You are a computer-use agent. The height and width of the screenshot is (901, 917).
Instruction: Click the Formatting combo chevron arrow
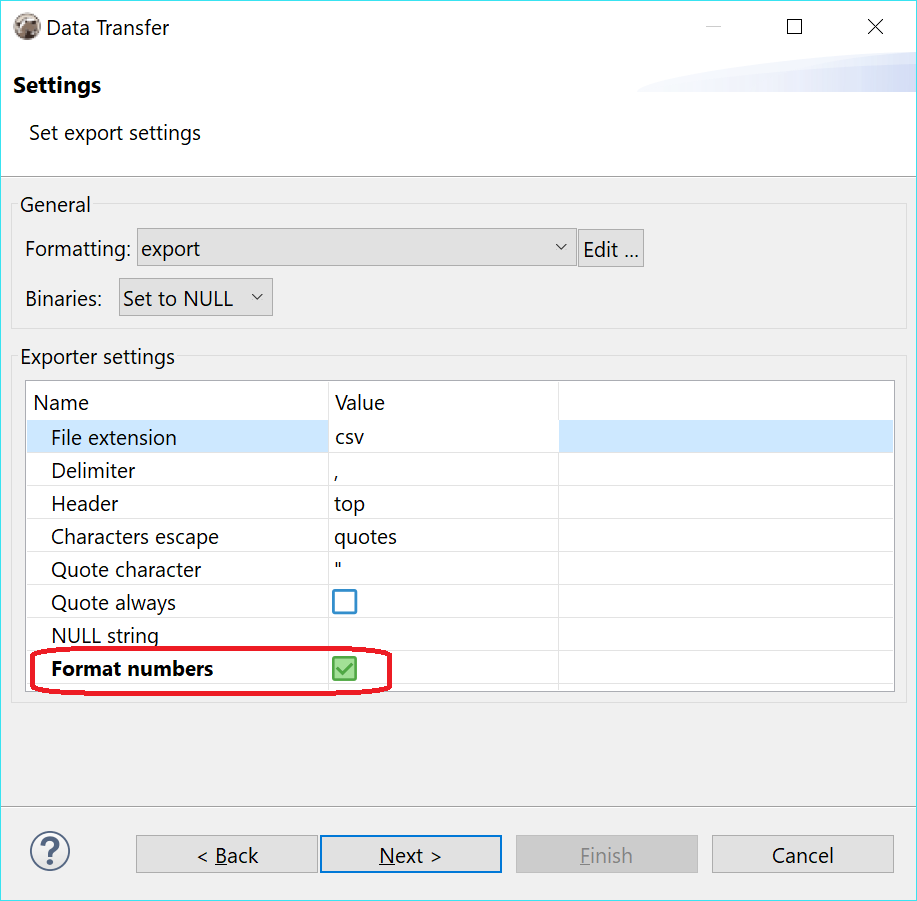point(560,247)
